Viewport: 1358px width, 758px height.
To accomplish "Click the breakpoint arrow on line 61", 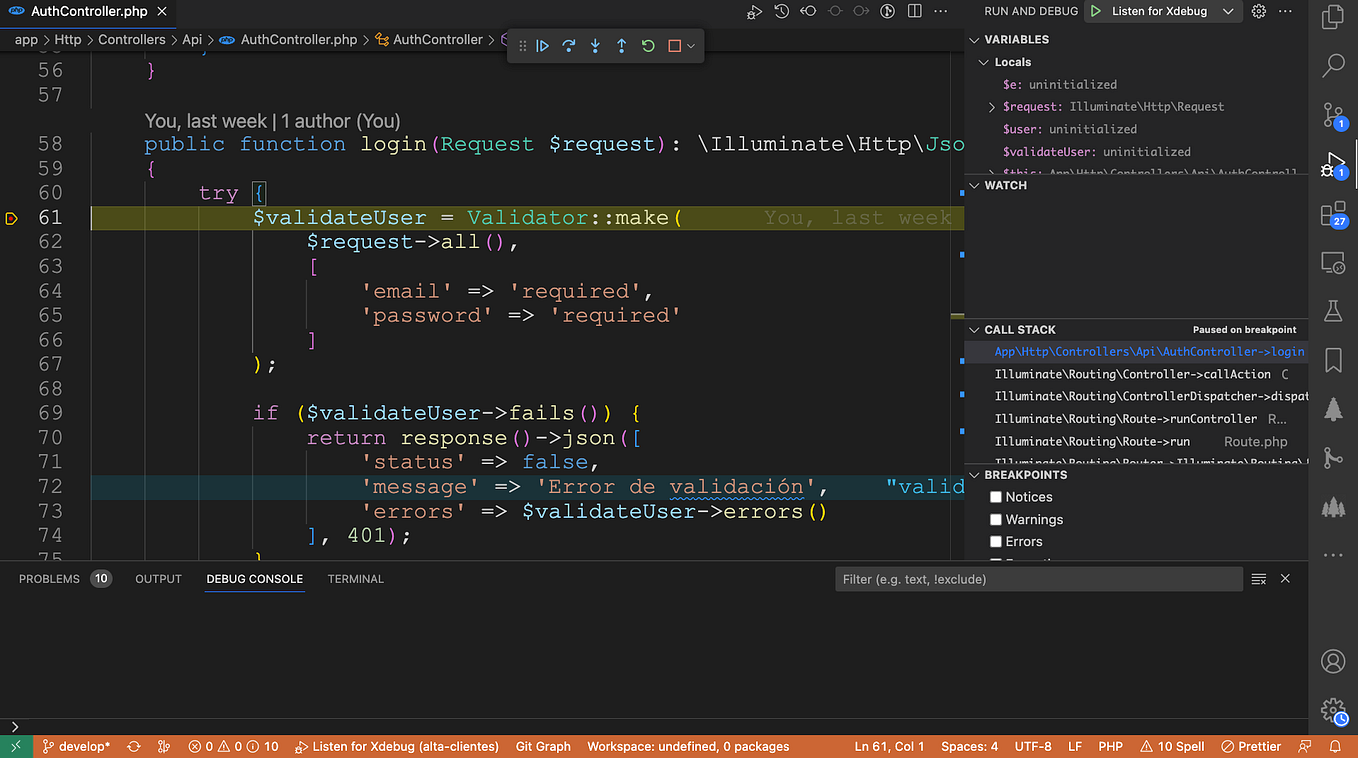I will 11,216.
